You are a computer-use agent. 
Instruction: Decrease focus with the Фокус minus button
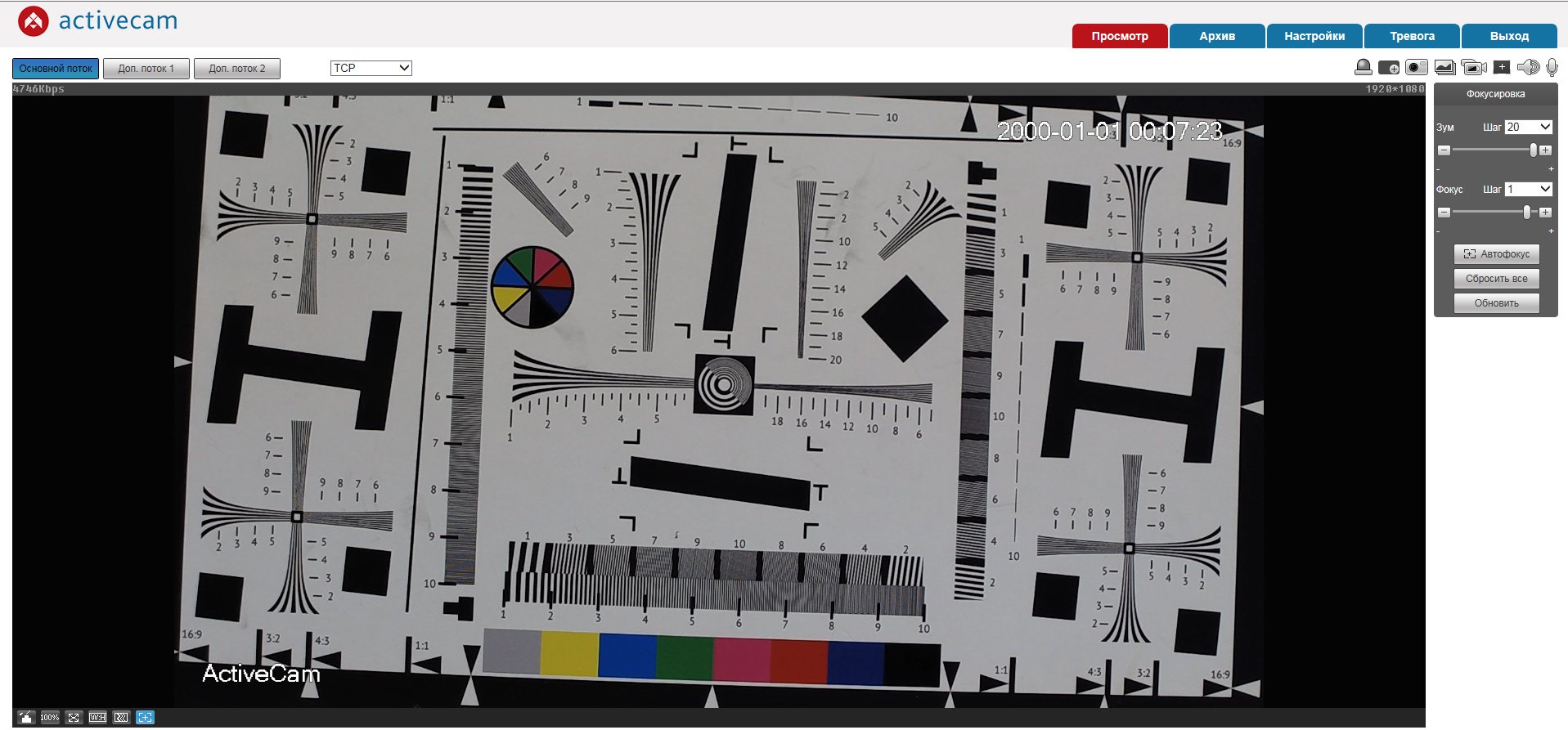tap(1444, 213)
